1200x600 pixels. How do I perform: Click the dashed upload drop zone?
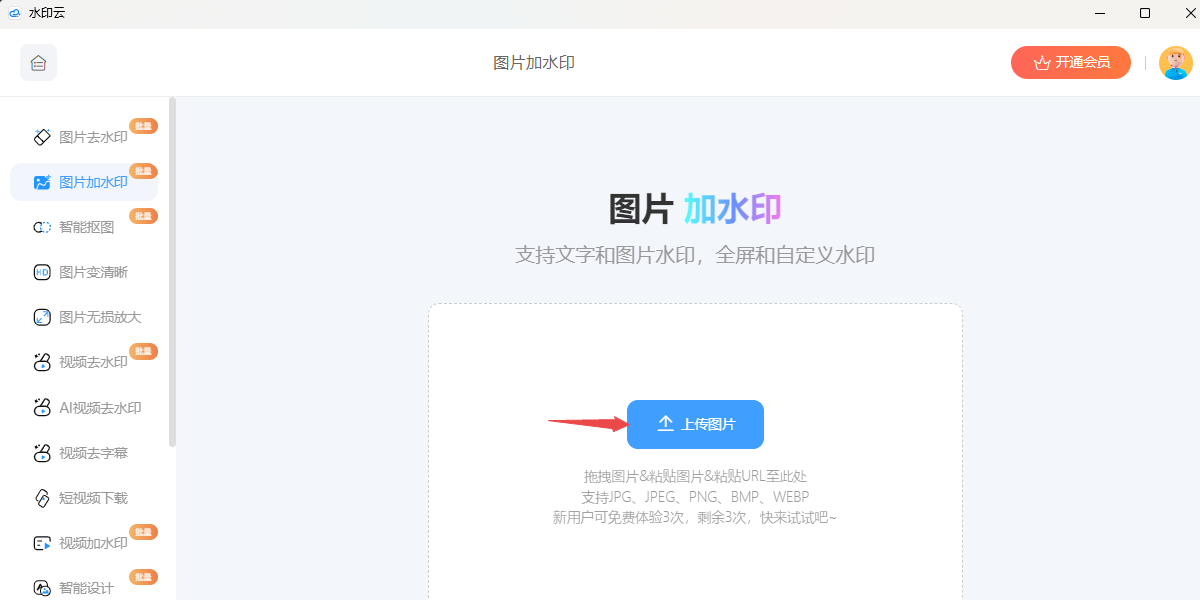coord(695,451)
